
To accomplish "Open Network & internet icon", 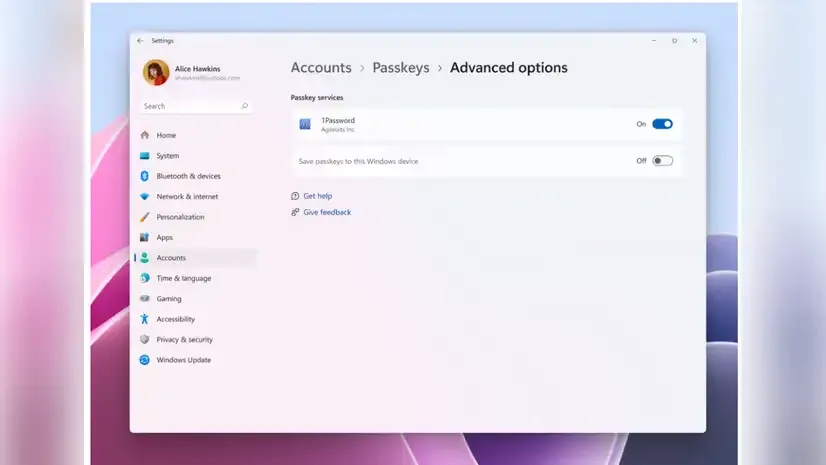I will click(x=145, y=197).
